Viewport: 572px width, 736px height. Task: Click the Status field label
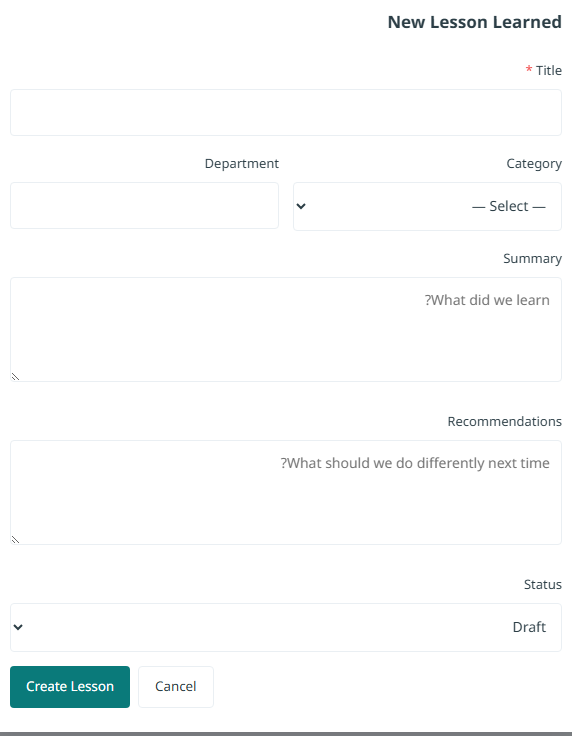542,584
